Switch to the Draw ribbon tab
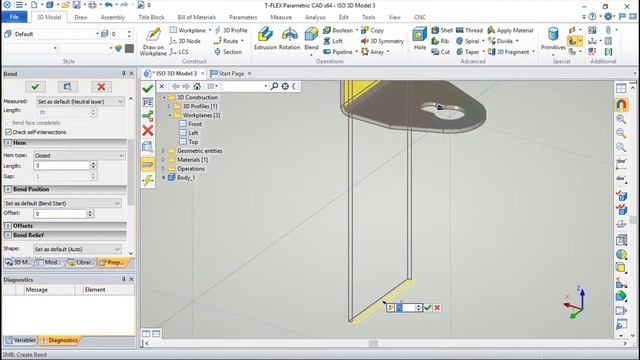The width and height of the screenshot is (640, 360). 81,17
